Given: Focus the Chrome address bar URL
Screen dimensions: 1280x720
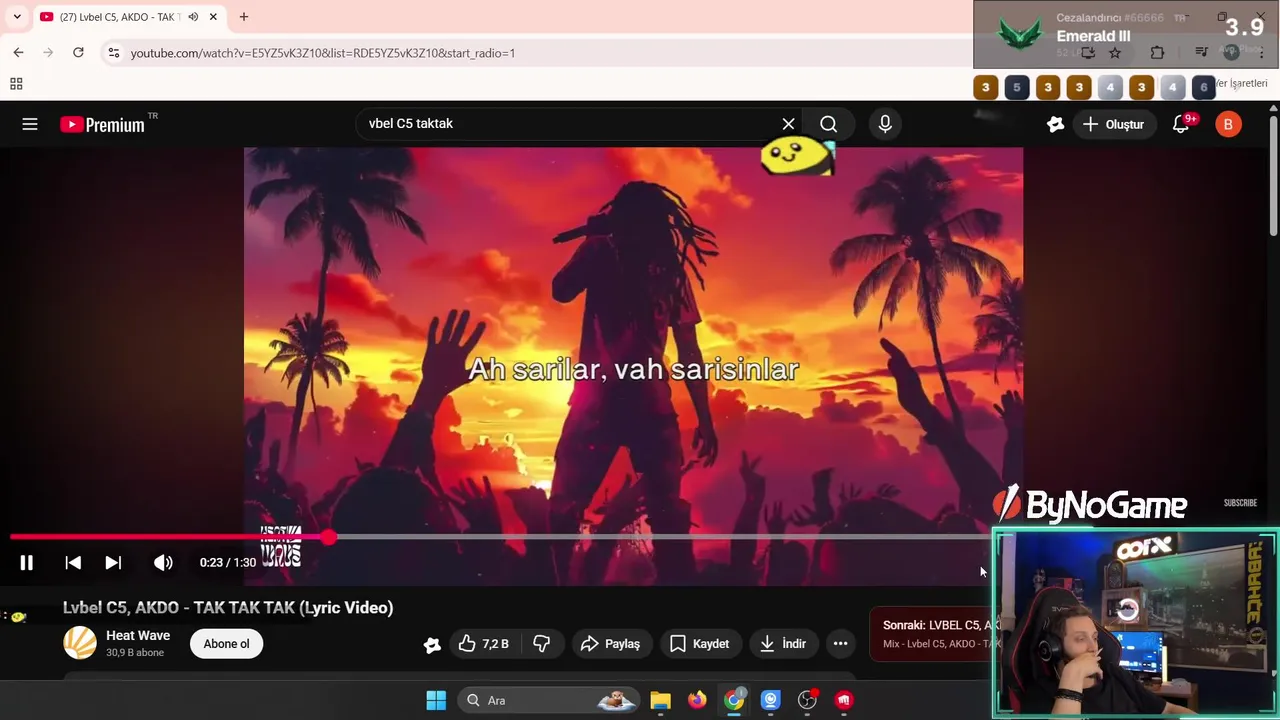Looking at the screenshot, I should click(323, 53).
